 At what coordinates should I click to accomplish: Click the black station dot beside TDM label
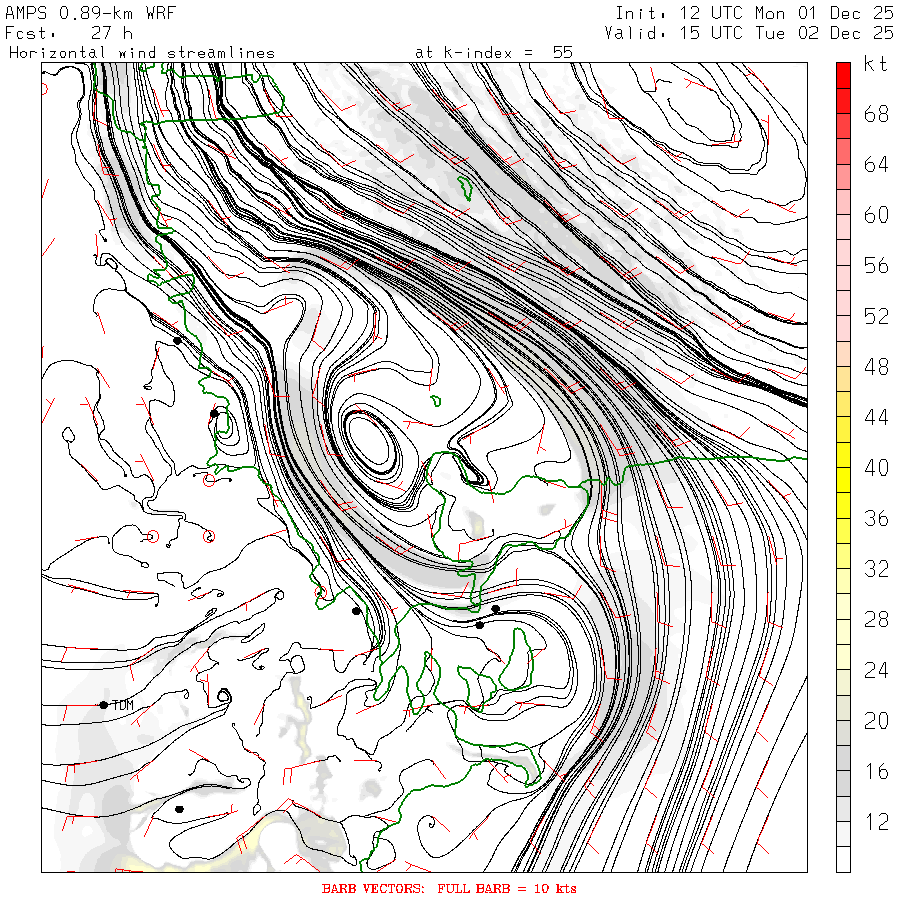103,705
